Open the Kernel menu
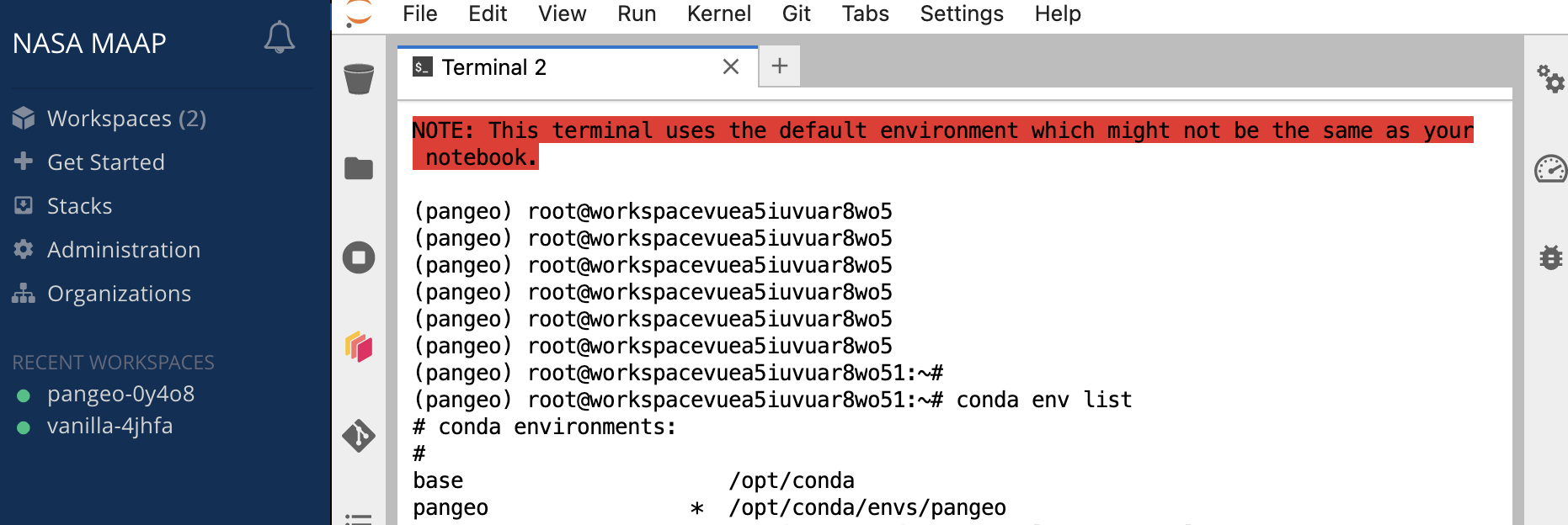 718,13
